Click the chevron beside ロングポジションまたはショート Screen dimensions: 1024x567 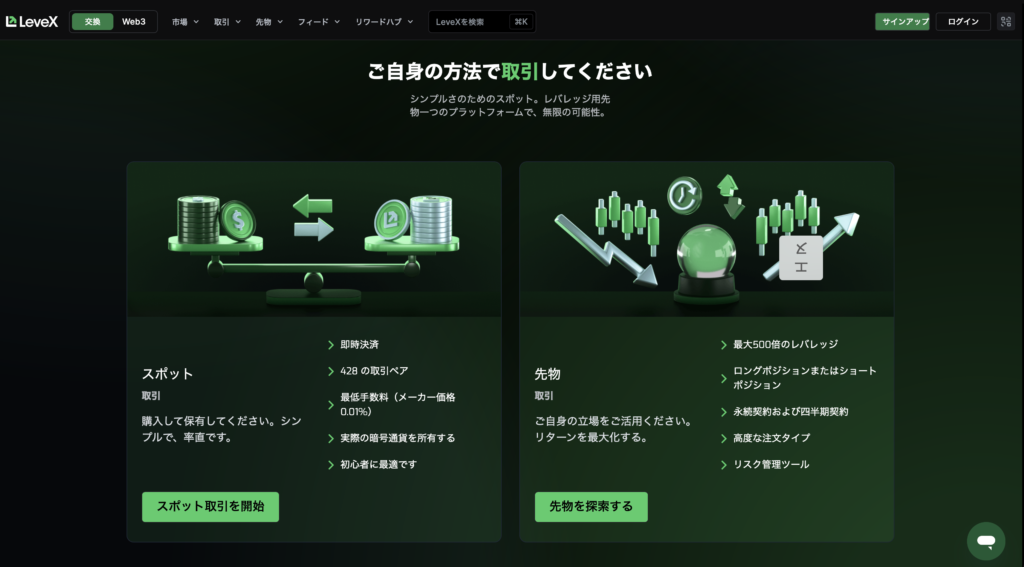[x=724, y=378]
